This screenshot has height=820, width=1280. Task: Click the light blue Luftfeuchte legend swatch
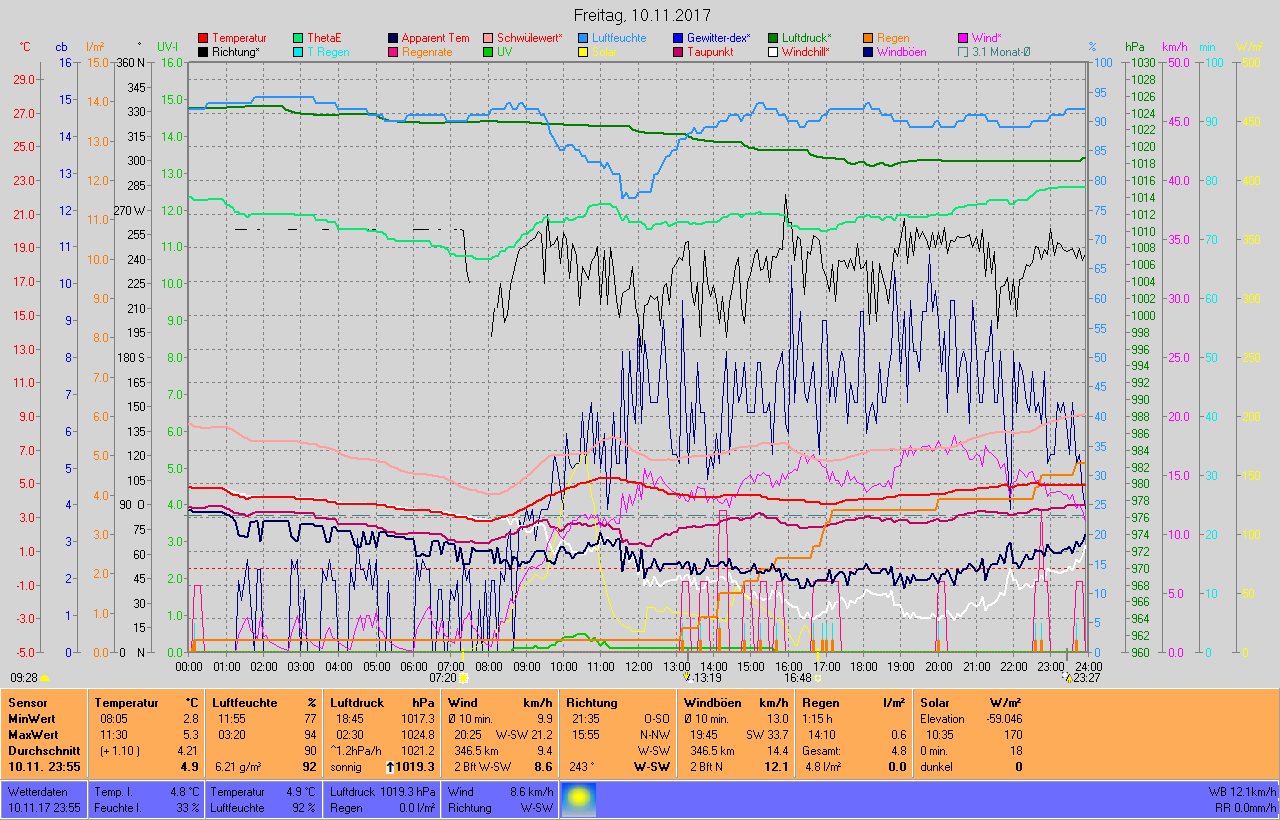pyautogui.click(x=584, y=38)
